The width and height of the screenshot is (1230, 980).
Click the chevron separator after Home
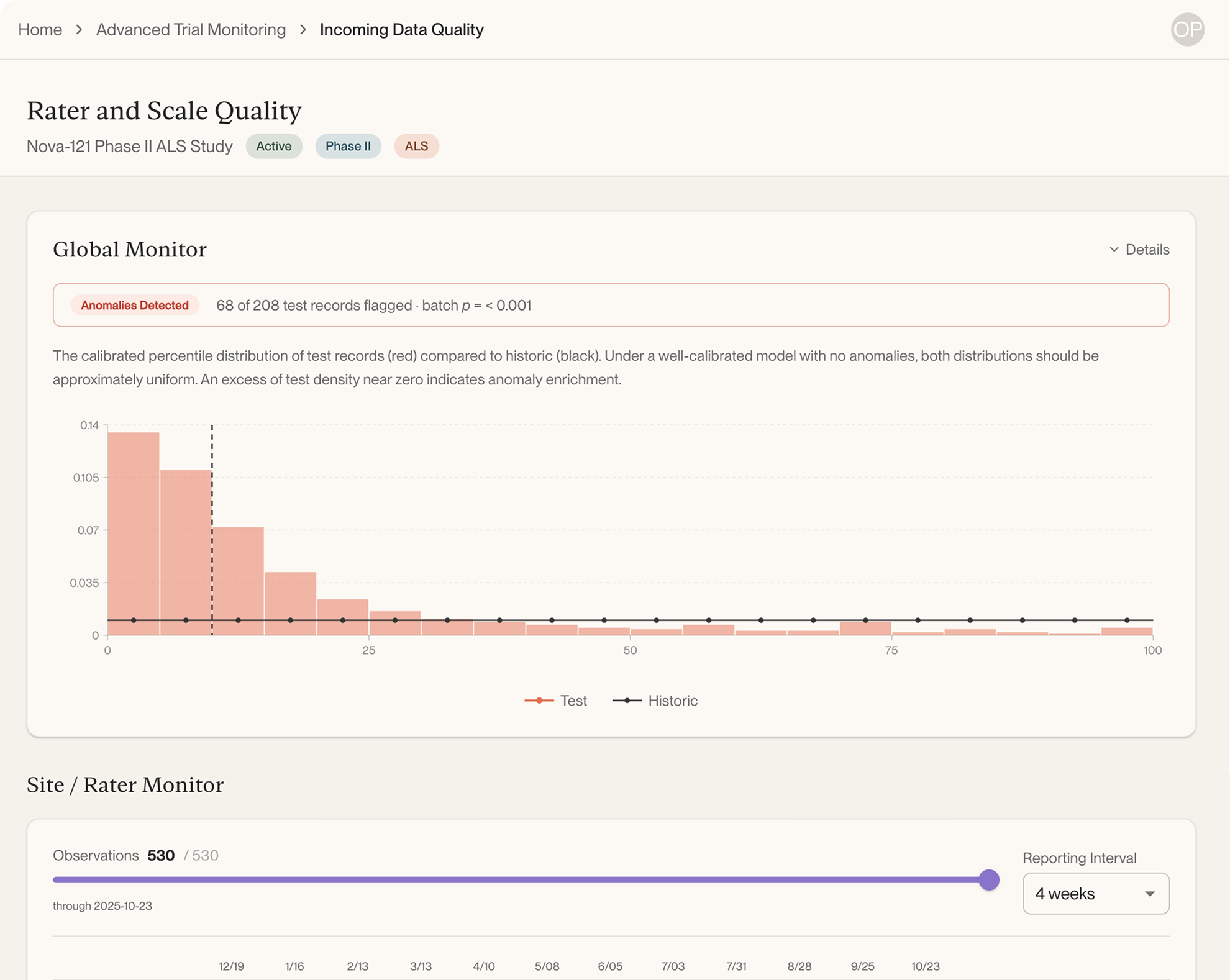[x=79, y=29]
